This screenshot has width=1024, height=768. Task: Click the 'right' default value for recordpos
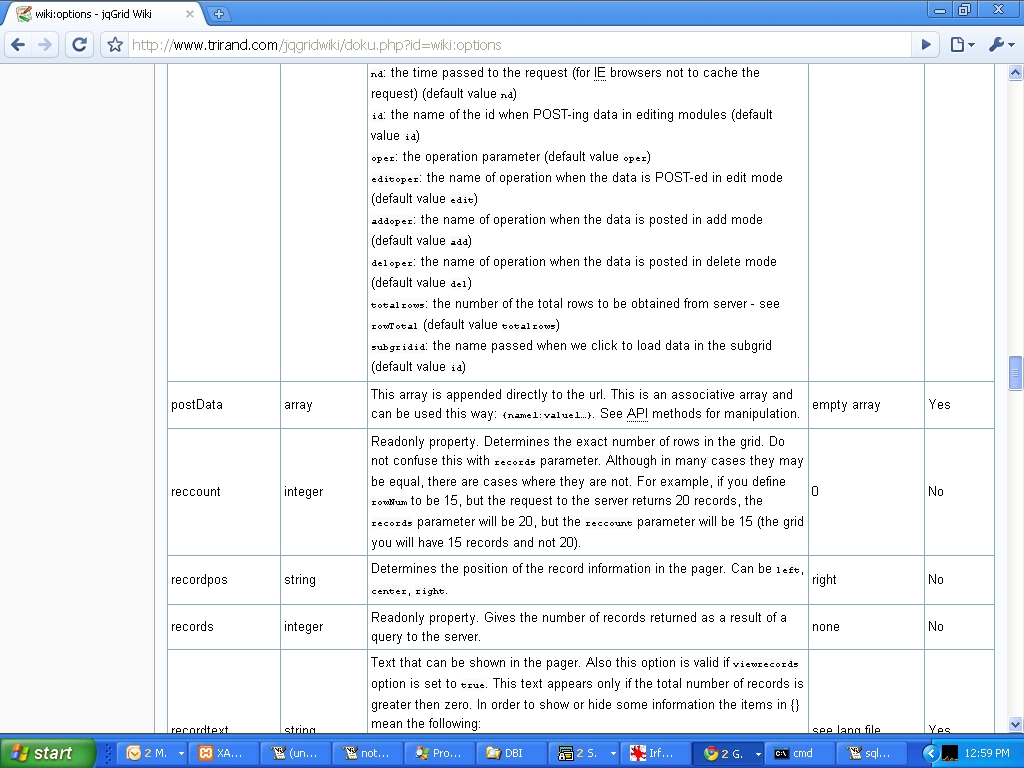(824, 579)
